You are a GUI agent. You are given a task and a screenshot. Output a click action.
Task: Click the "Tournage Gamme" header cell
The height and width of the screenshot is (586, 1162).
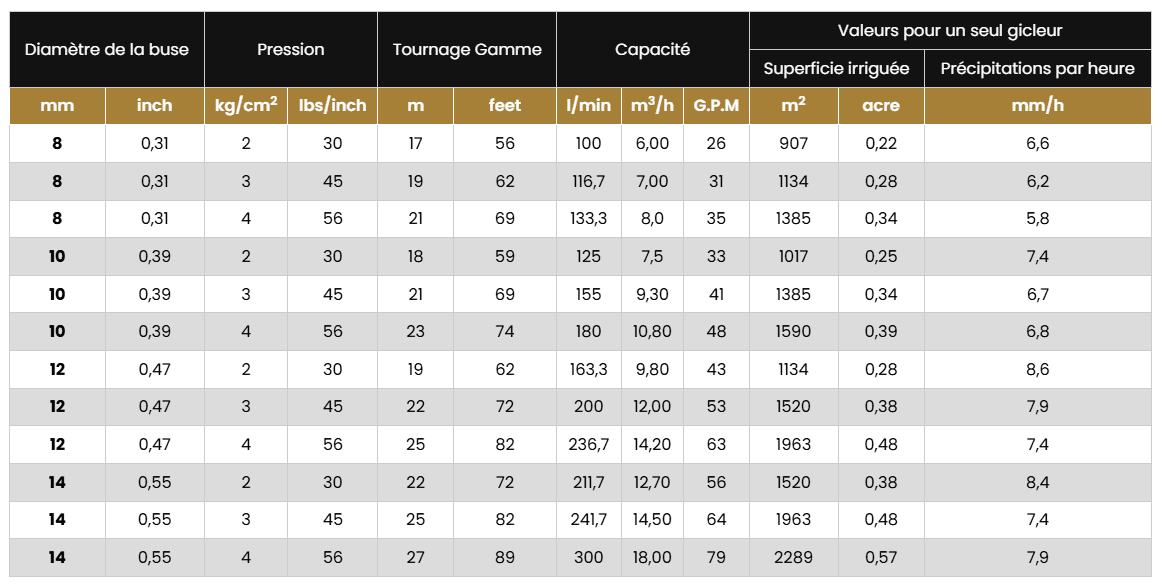(x=467, y=49)
